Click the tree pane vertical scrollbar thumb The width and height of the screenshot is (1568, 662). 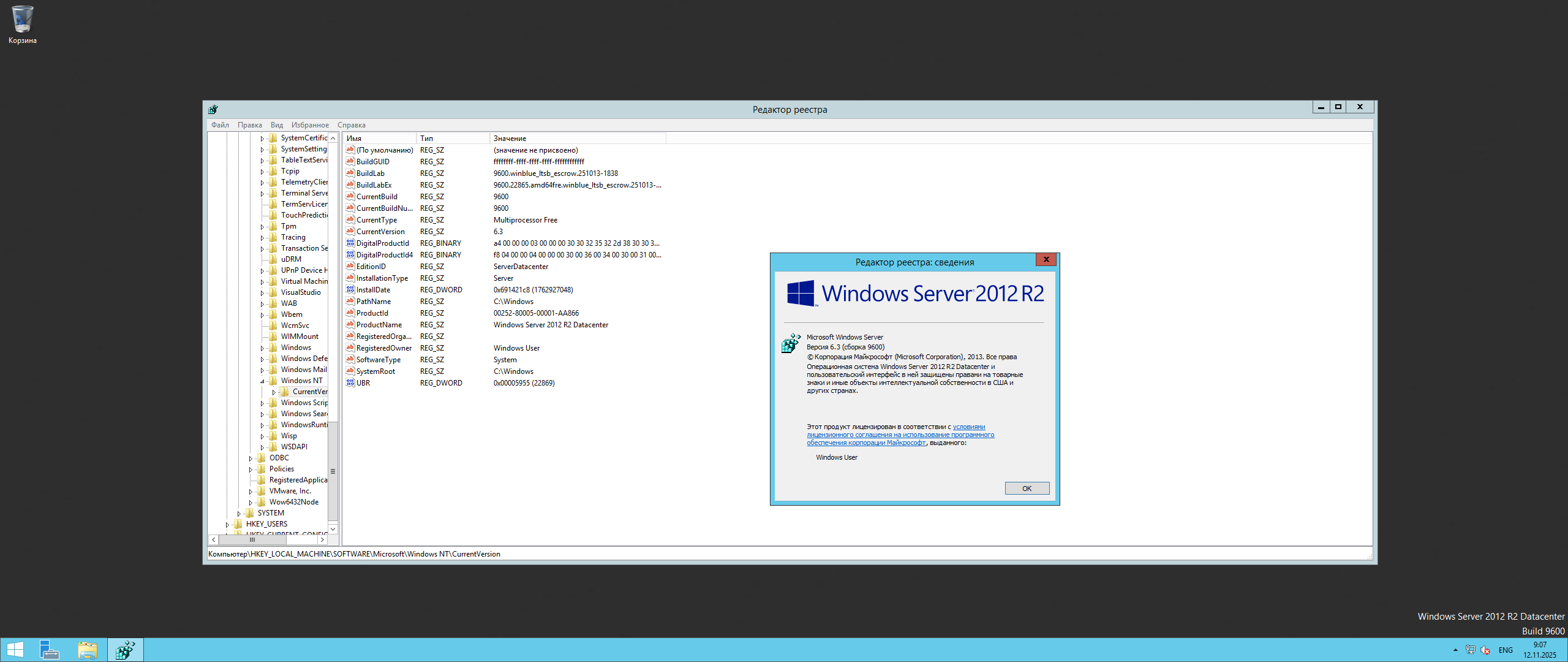tap(333, 471)
